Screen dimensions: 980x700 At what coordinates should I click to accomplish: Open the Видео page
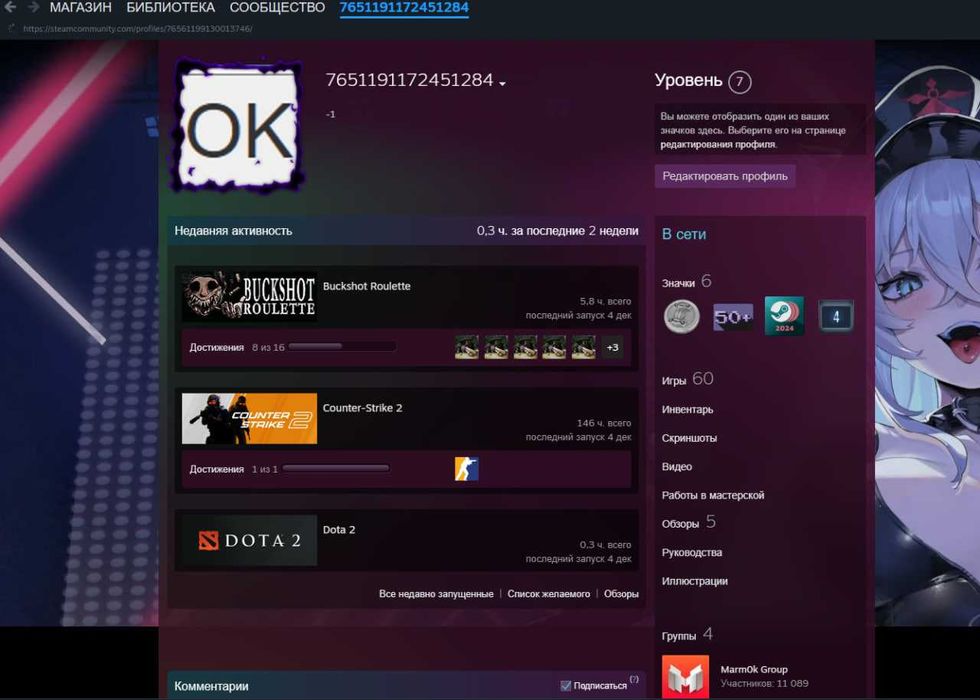[677, 467]
